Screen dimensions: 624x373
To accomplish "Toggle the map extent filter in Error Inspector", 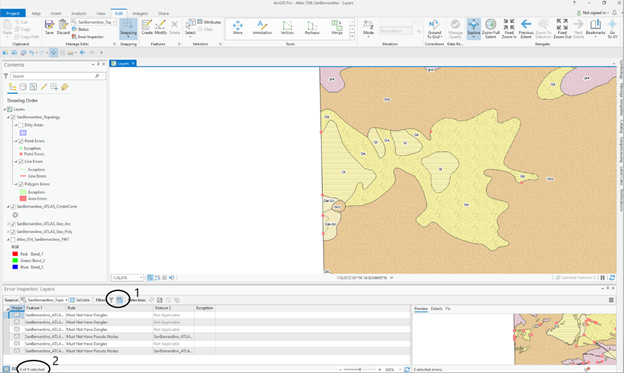I will (119, 300).
